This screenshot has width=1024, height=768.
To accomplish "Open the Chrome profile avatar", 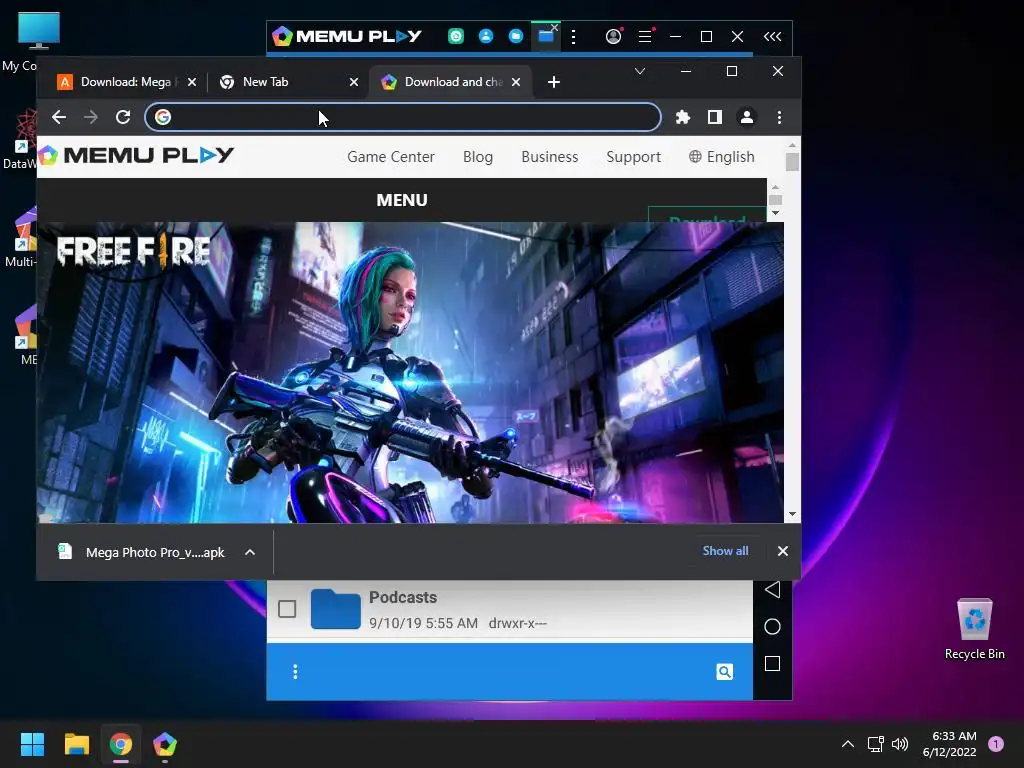I will [x=746, y=117].
